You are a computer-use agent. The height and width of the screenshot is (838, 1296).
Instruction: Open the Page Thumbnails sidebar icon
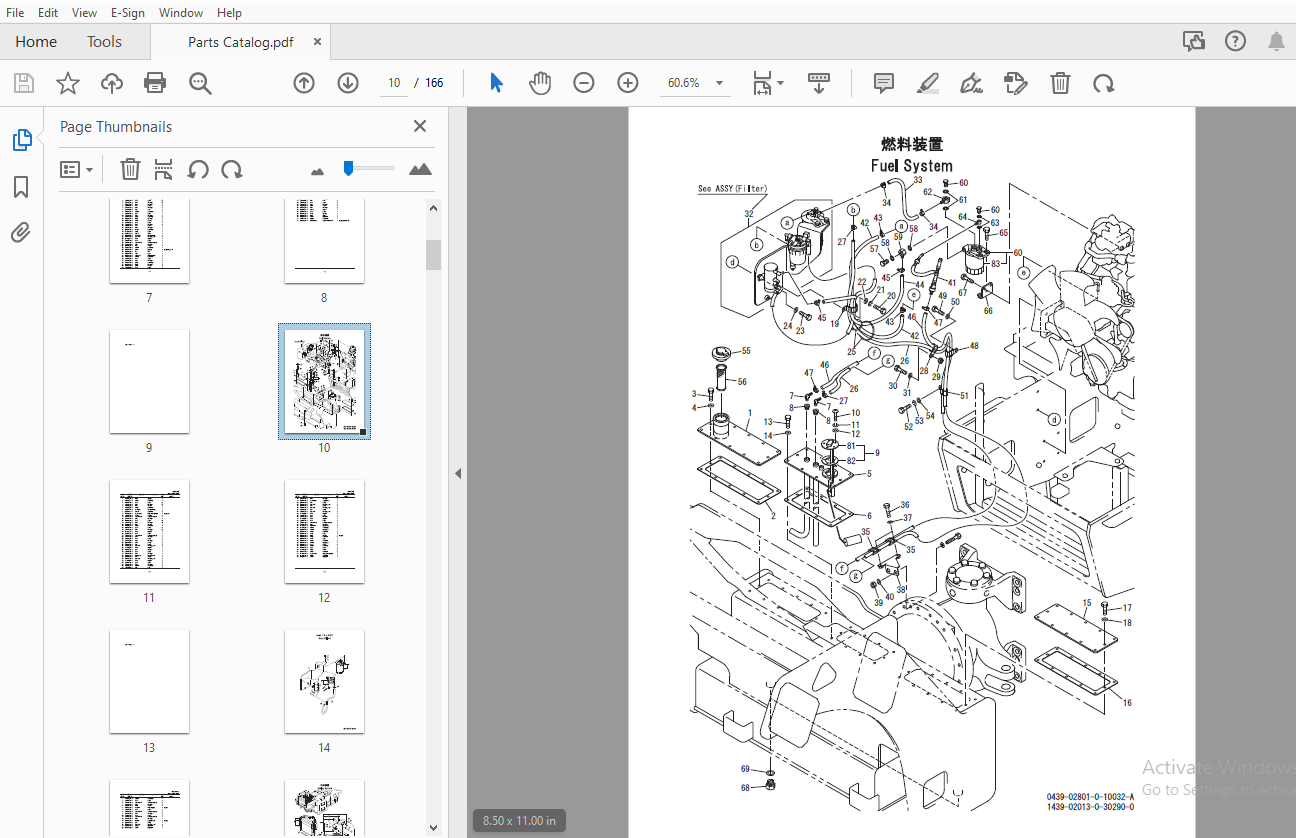(22, 140)
